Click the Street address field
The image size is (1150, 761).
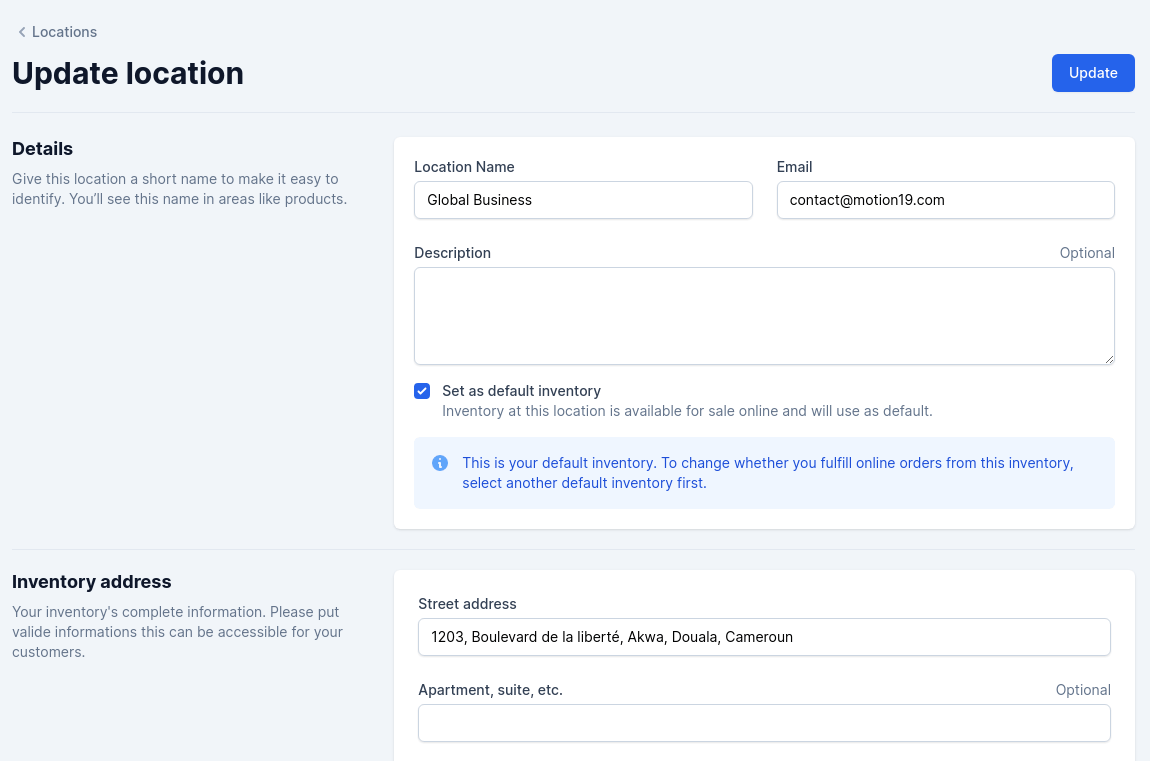pos(764,637)
